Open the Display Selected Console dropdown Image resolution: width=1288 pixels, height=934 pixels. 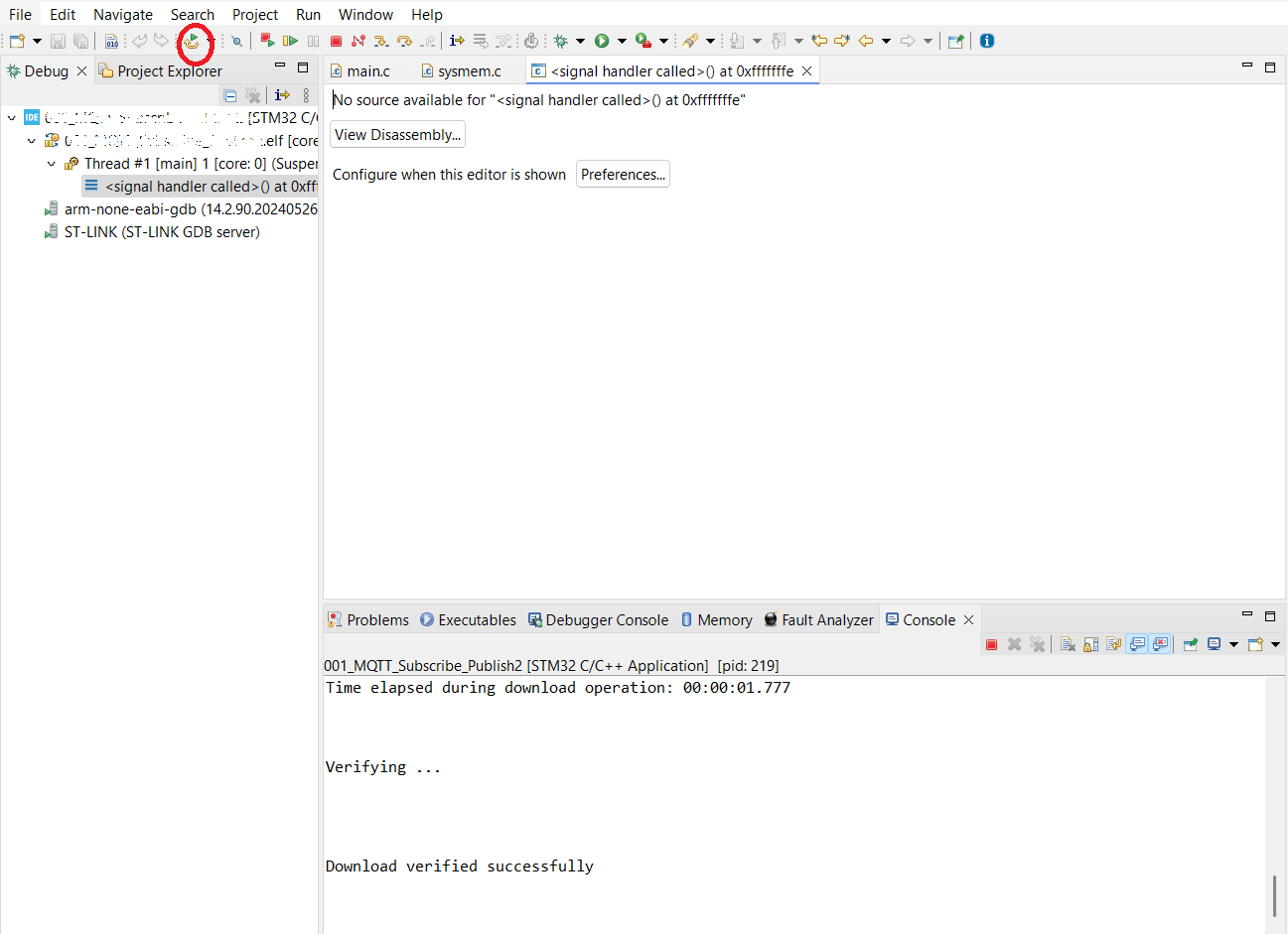click(1232, 643)
